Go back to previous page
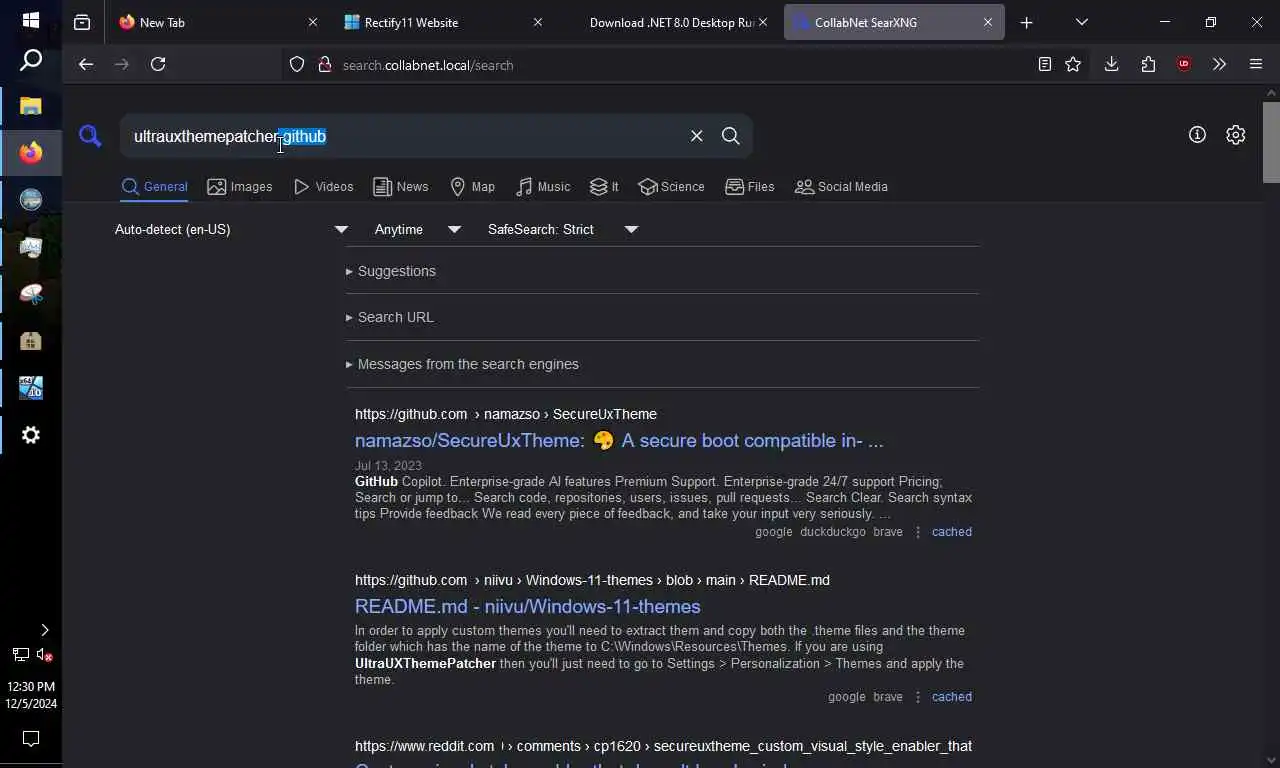 click(86, 64)
